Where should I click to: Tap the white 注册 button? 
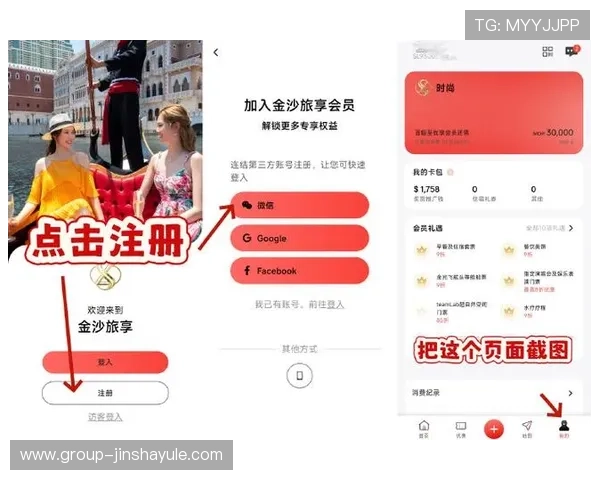105,393
